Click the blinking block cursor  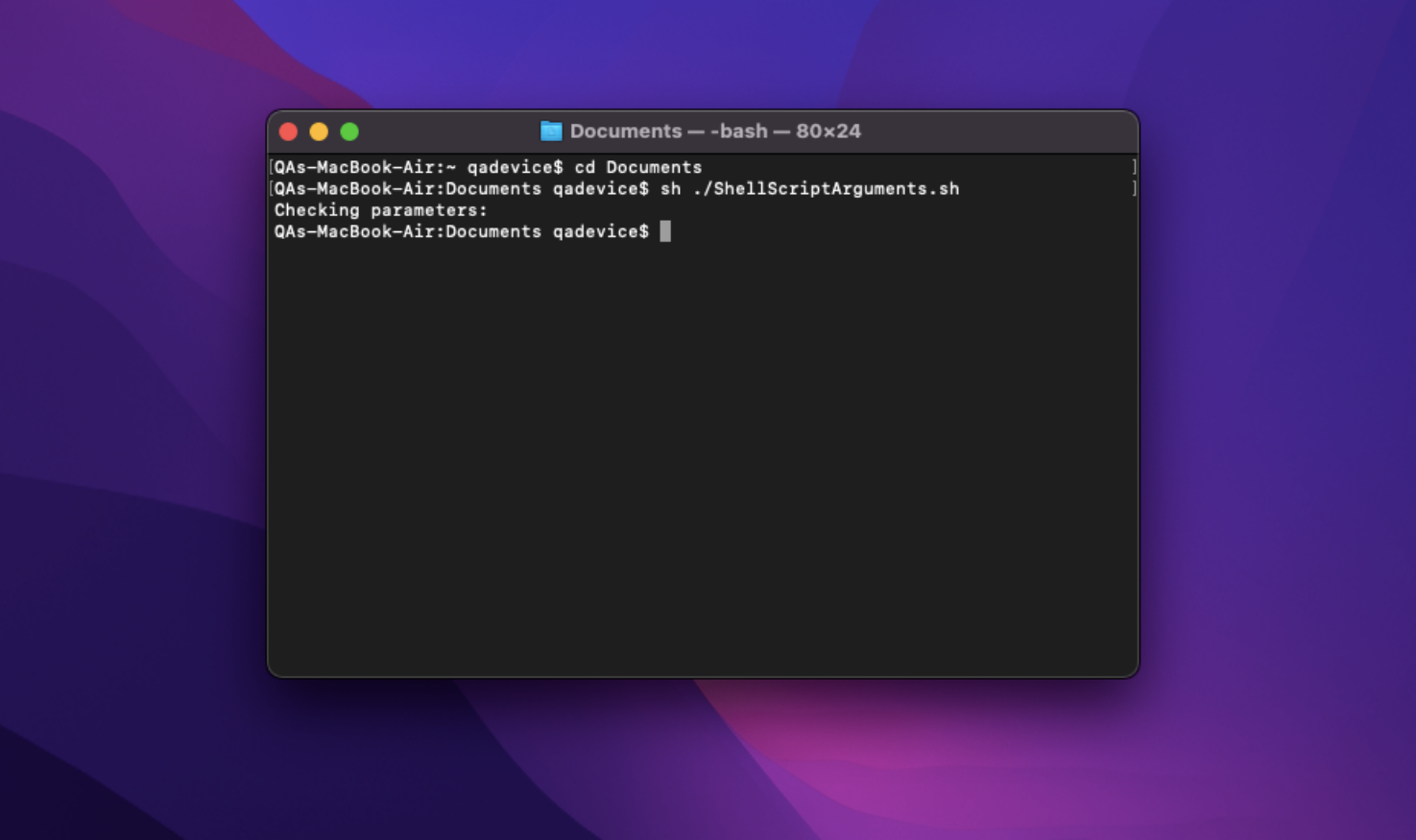[x=665, y=231]
